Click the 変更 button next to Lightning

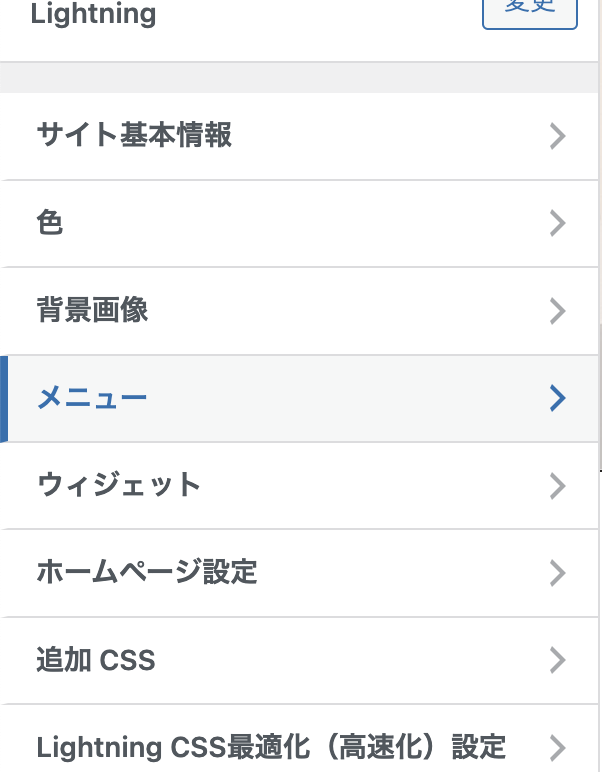click(529, 12)
